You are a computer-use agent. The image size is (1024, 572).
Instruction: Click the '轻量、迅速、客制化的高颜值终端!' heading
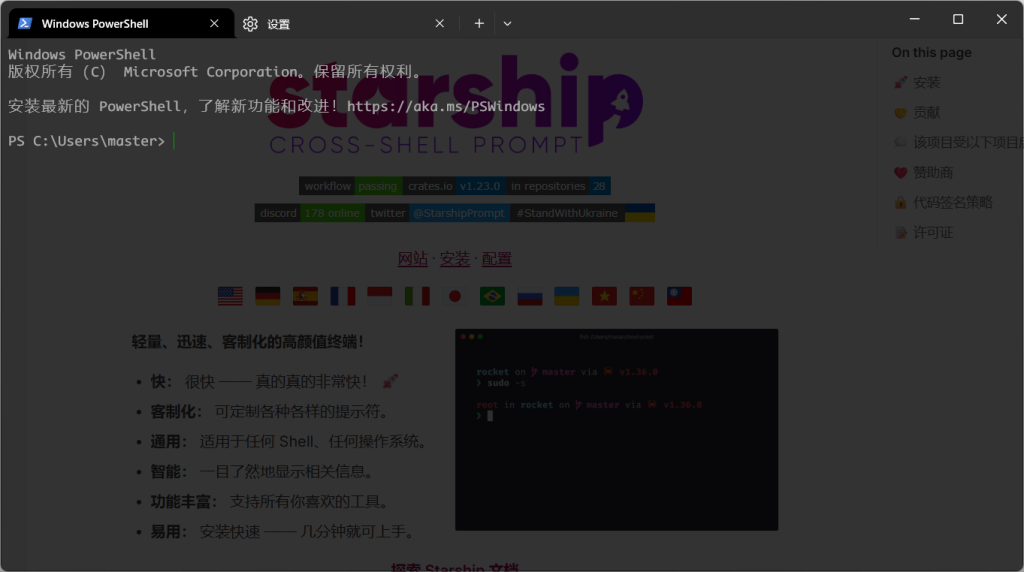point(248,342)
